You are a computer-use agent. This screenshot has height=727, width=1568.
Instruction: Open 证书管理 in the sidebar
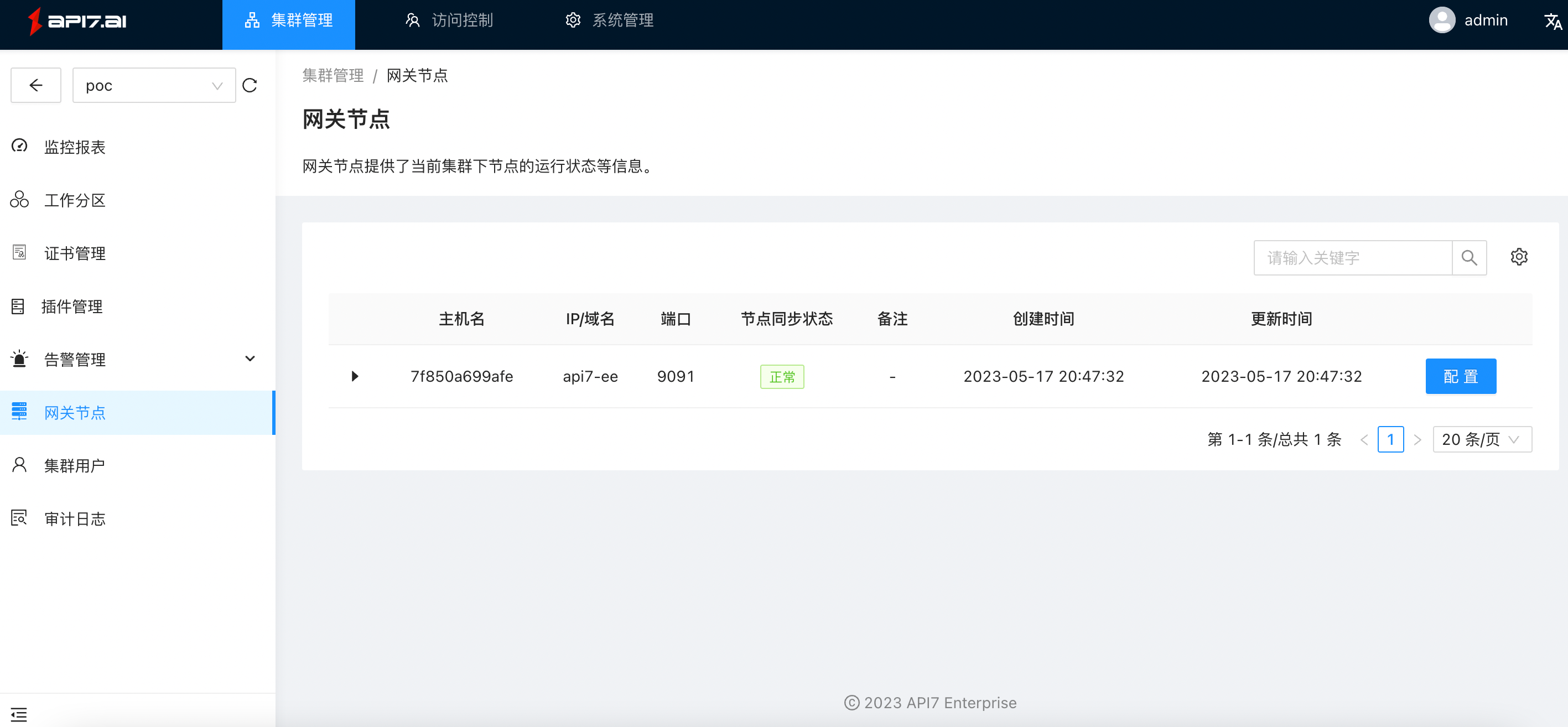point(137,253)
